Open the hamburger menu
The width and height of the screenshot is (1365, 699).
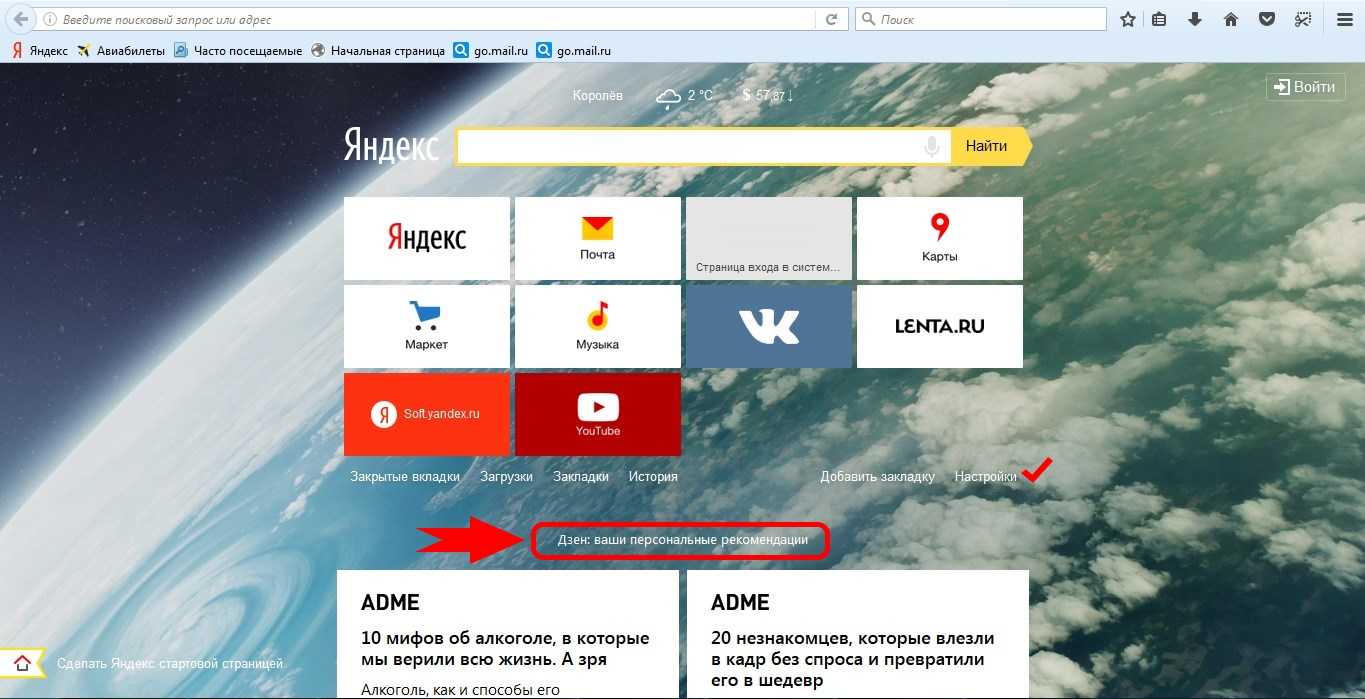pos(1344,19)
